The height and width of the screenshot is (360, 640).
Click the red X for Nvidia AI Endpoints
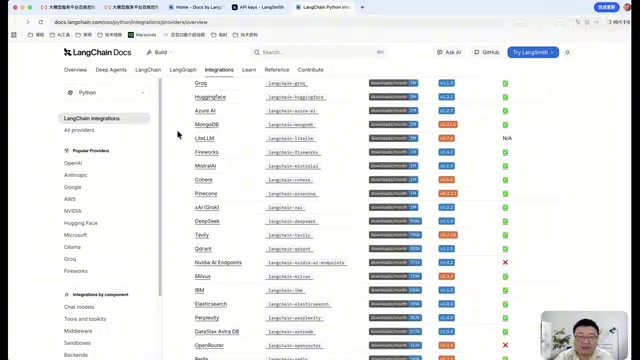pyautogui.click(x=505, y=262)
